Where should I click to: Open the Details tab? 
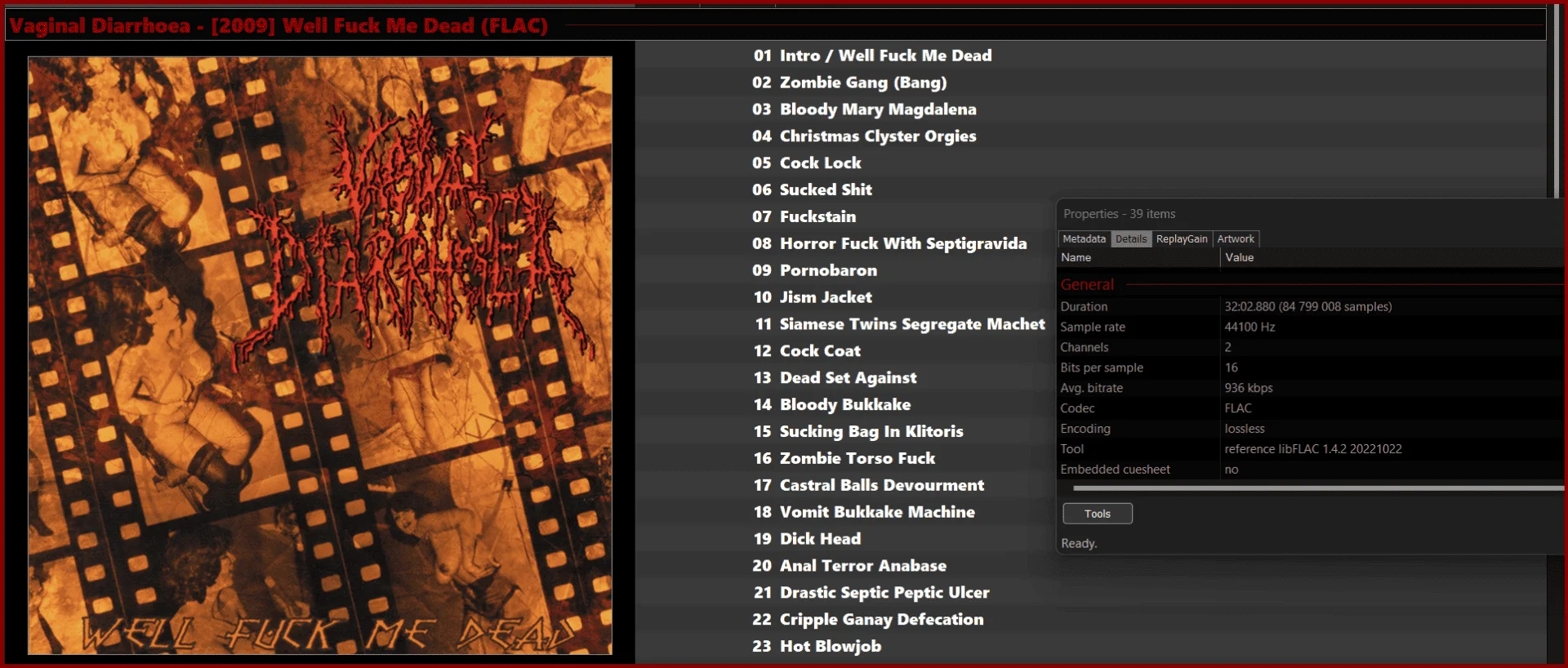tap(1131, 239)
